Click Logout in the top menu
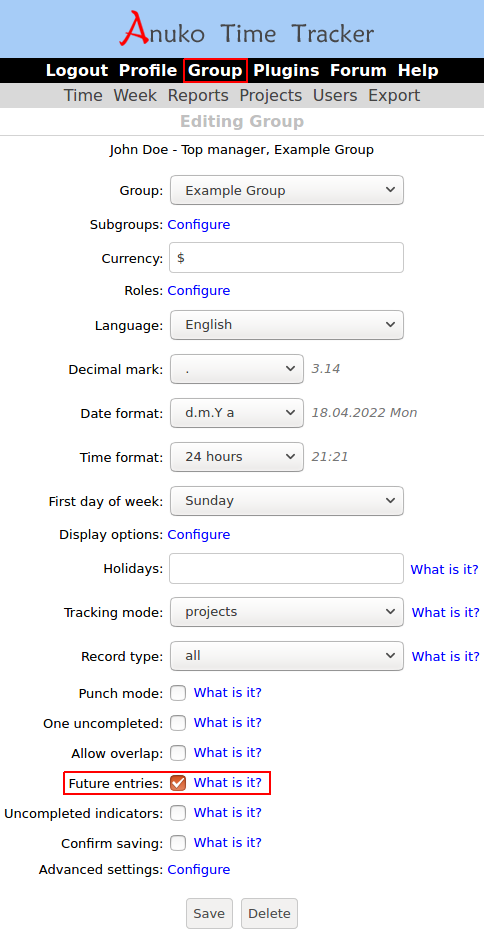The width and height of the screenshot is (484, 938). tap(77, 71)
